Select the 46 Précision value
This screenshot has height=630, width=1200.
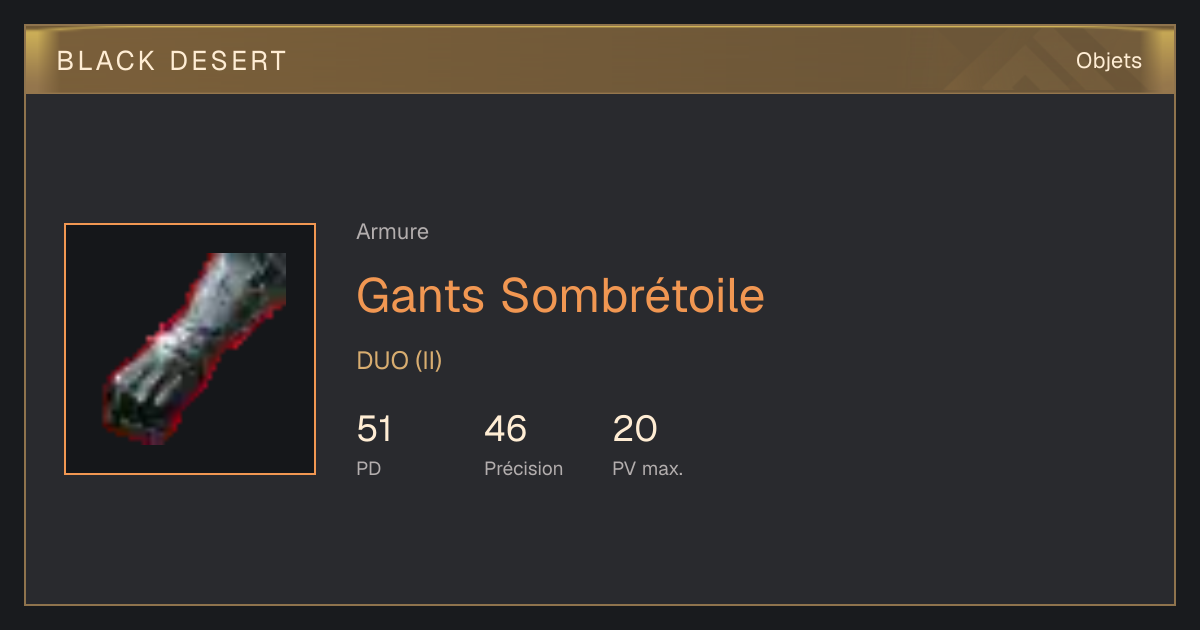coord(505,429)
